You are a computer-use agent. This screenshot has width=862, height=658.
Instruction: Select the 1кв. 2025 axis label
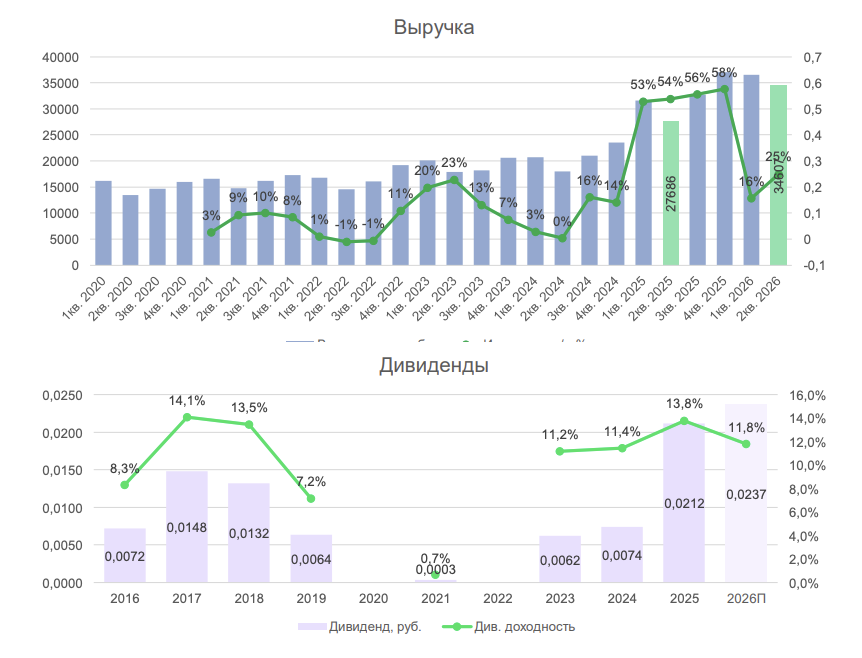coord(625,297)
